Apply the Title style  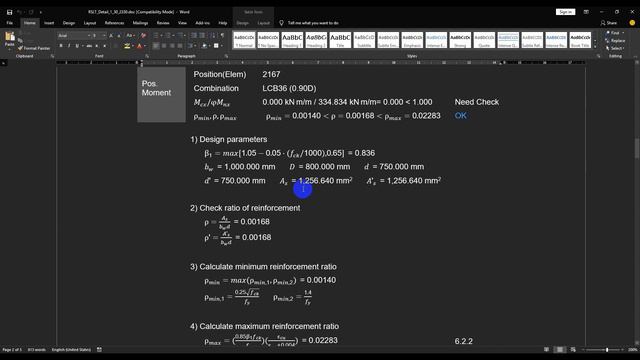[340, 40]
